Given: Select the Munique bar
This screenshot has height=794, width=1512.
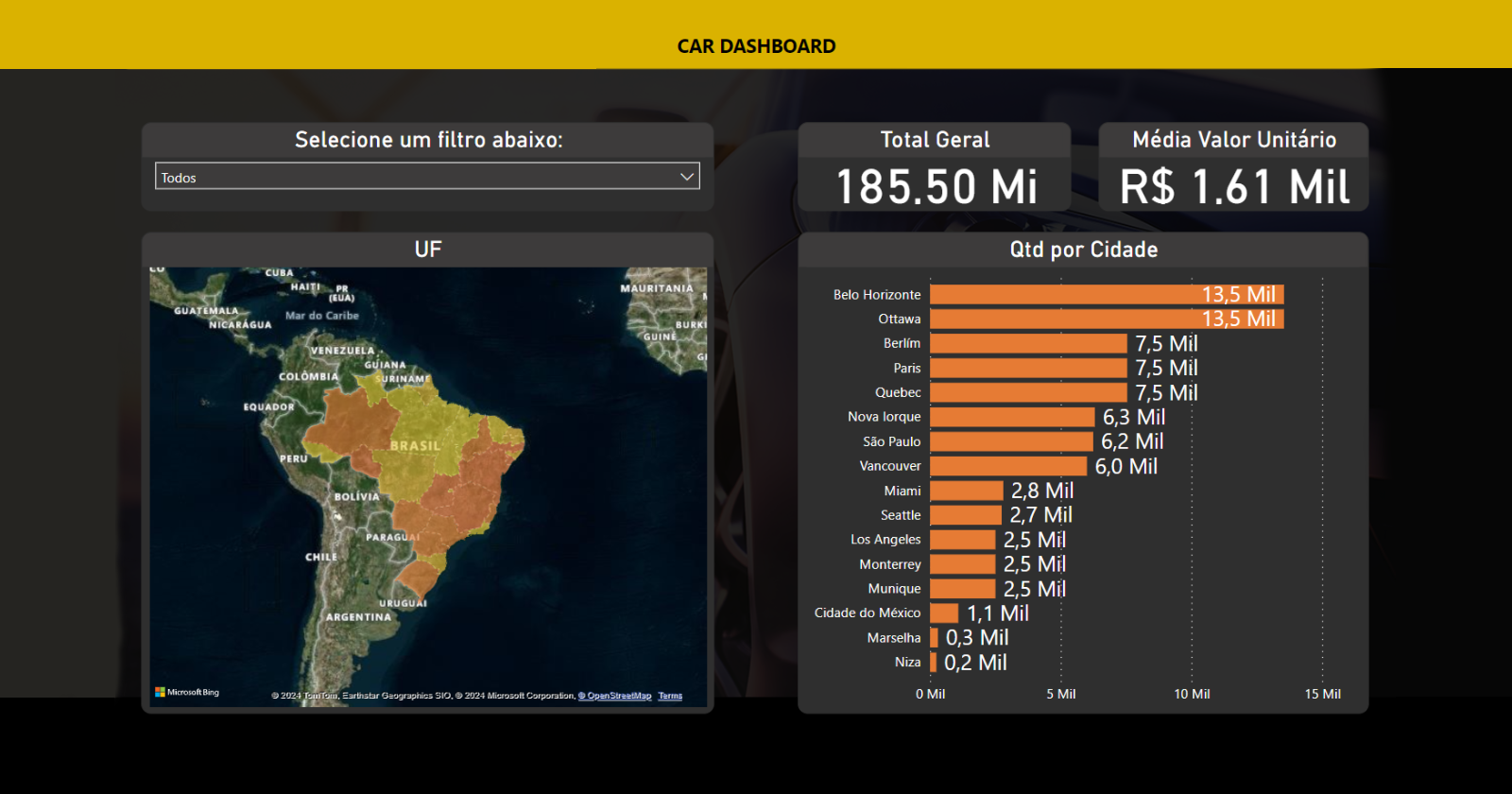Looking at the screenshot, I should click(x=963, y=590).
